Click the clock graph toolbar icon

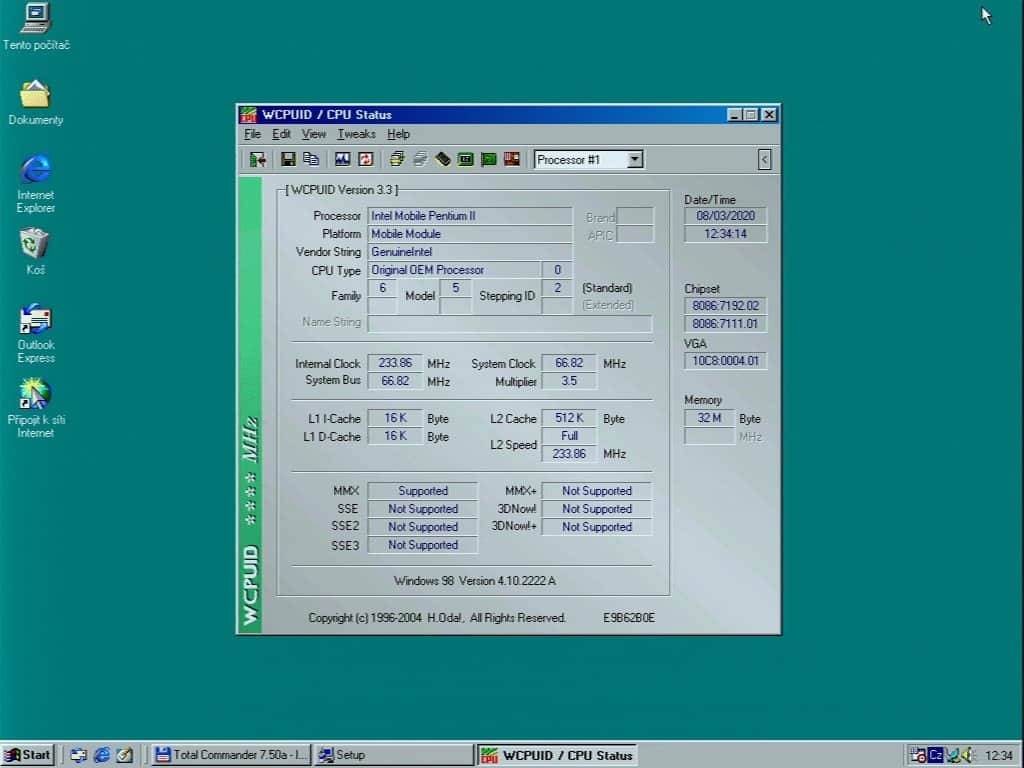342,159
